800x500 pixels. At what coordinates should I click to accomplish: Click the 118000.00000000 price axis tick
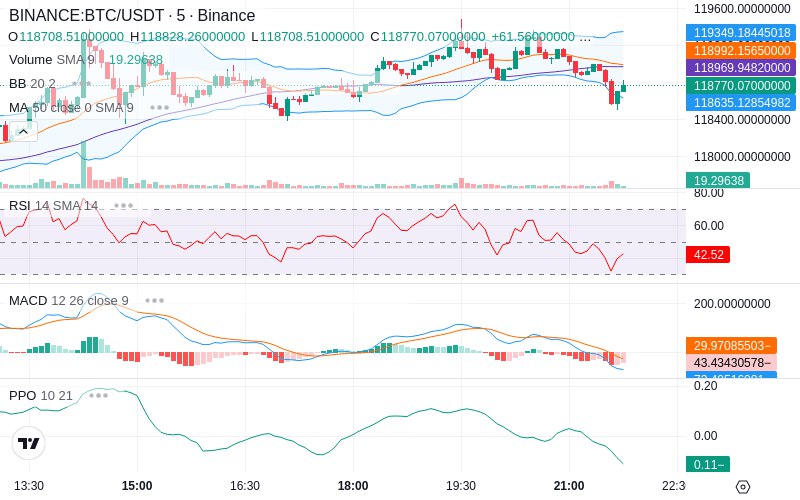(742, 157)
